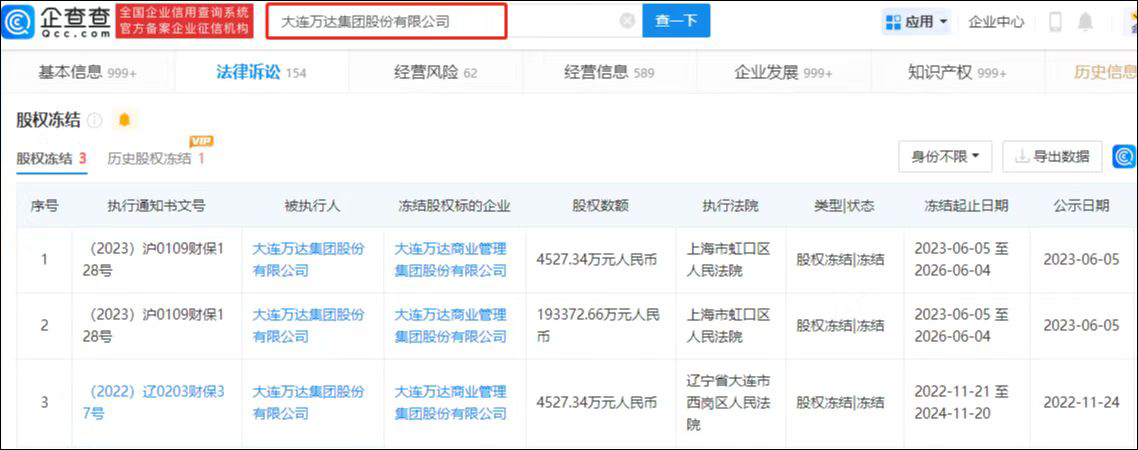Click the 193372.66万元人民币 amount cell
This screenshot has width=1138, height=450.
pos(598,325)
